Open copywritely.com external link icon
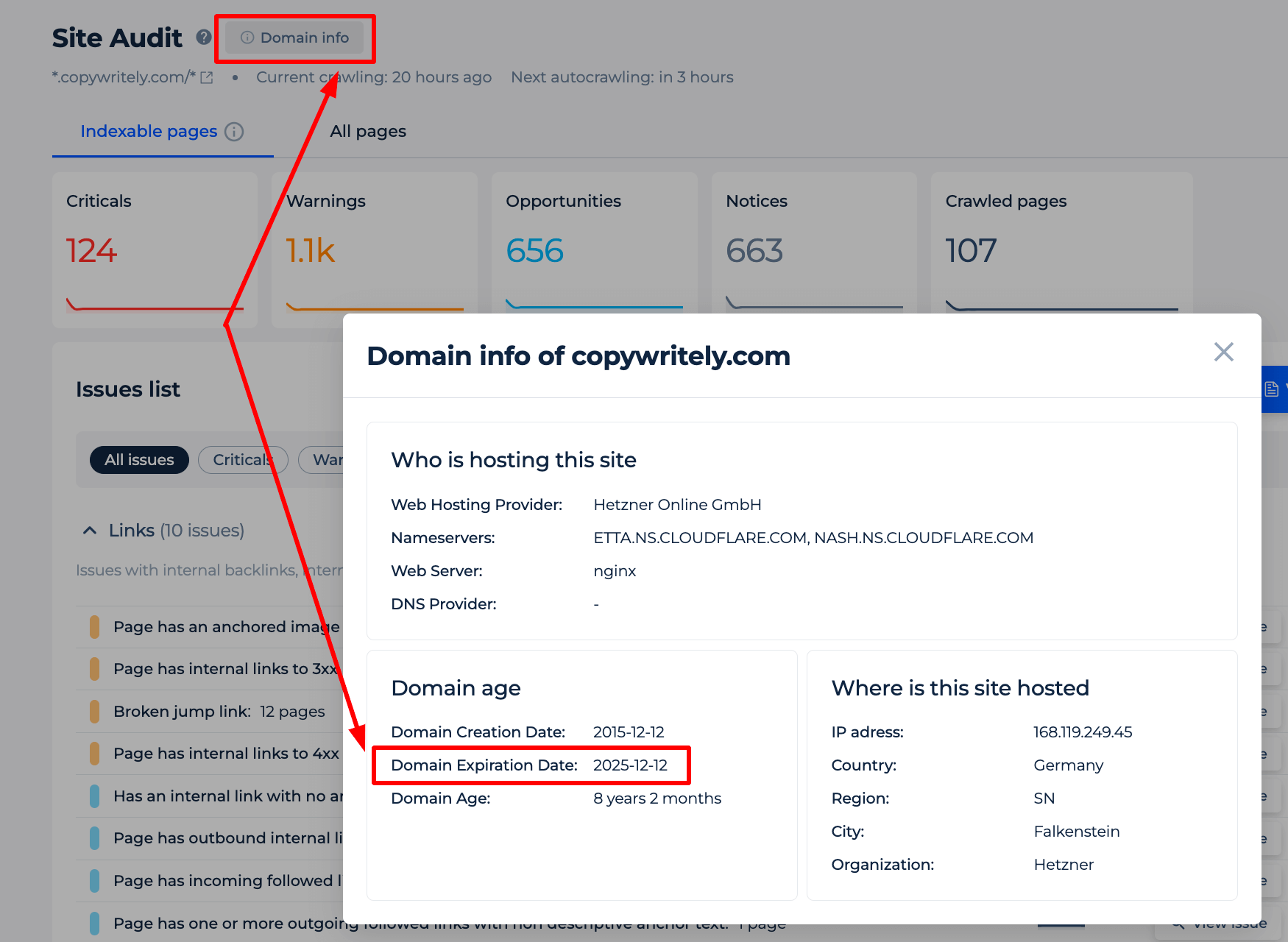The image size is (1288, 942). point(207,77)
